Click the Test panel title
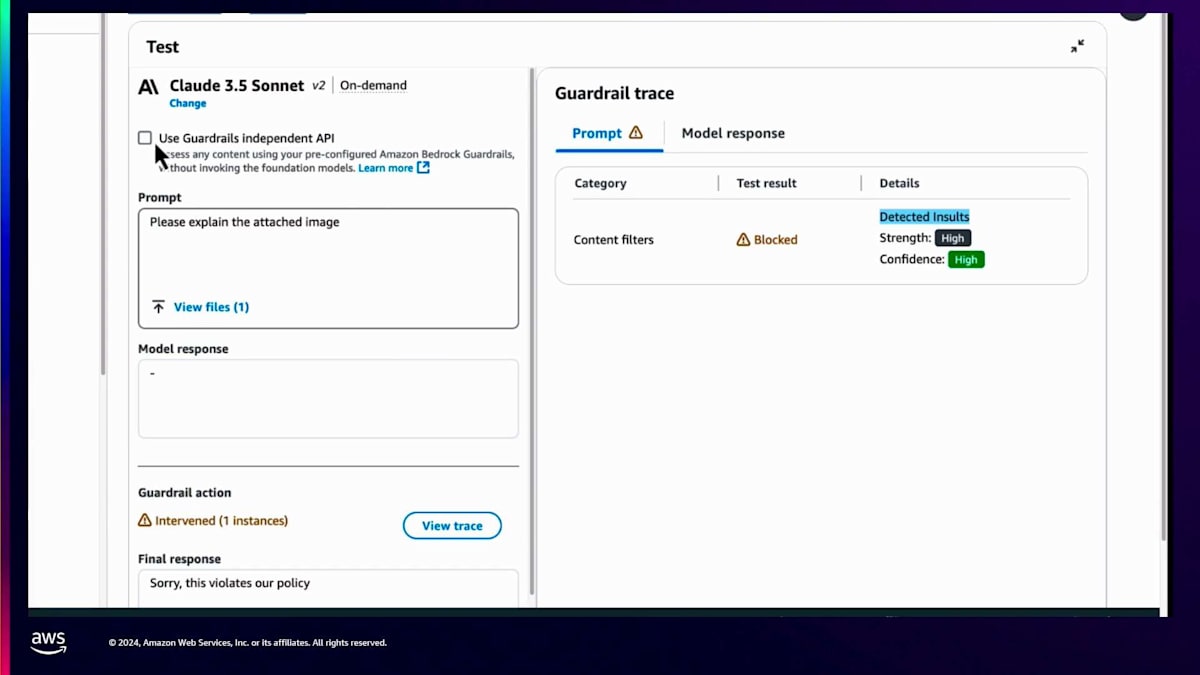This screenshot has width=1200, height=675. click(163, 47)
